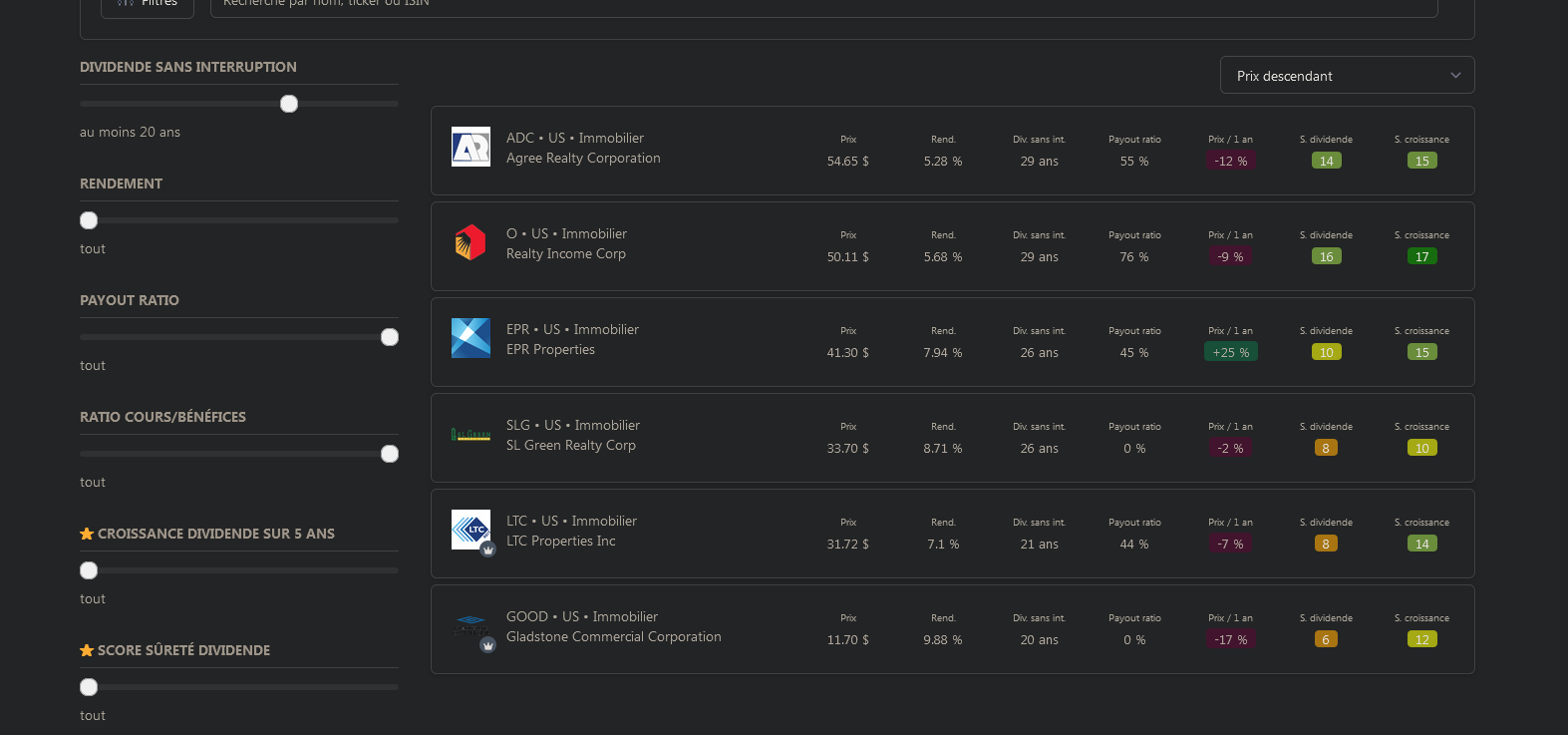
Task: Focus the search by name, ticker or ISIN field
Action: coord(823,6)
